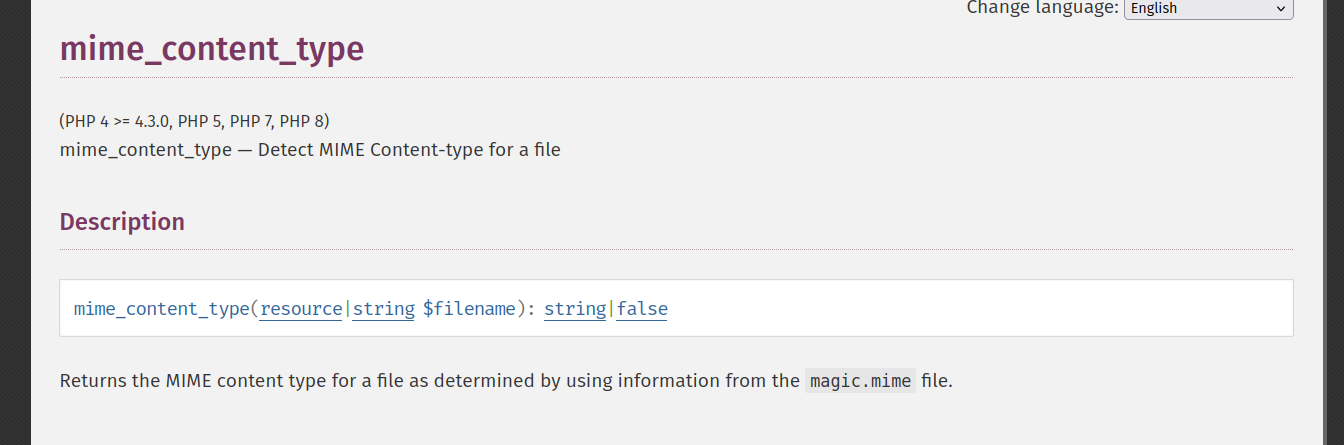Click the $filename parameter name
The width and height of the screenshot is (1344, 445).
[x=468, y=309]
